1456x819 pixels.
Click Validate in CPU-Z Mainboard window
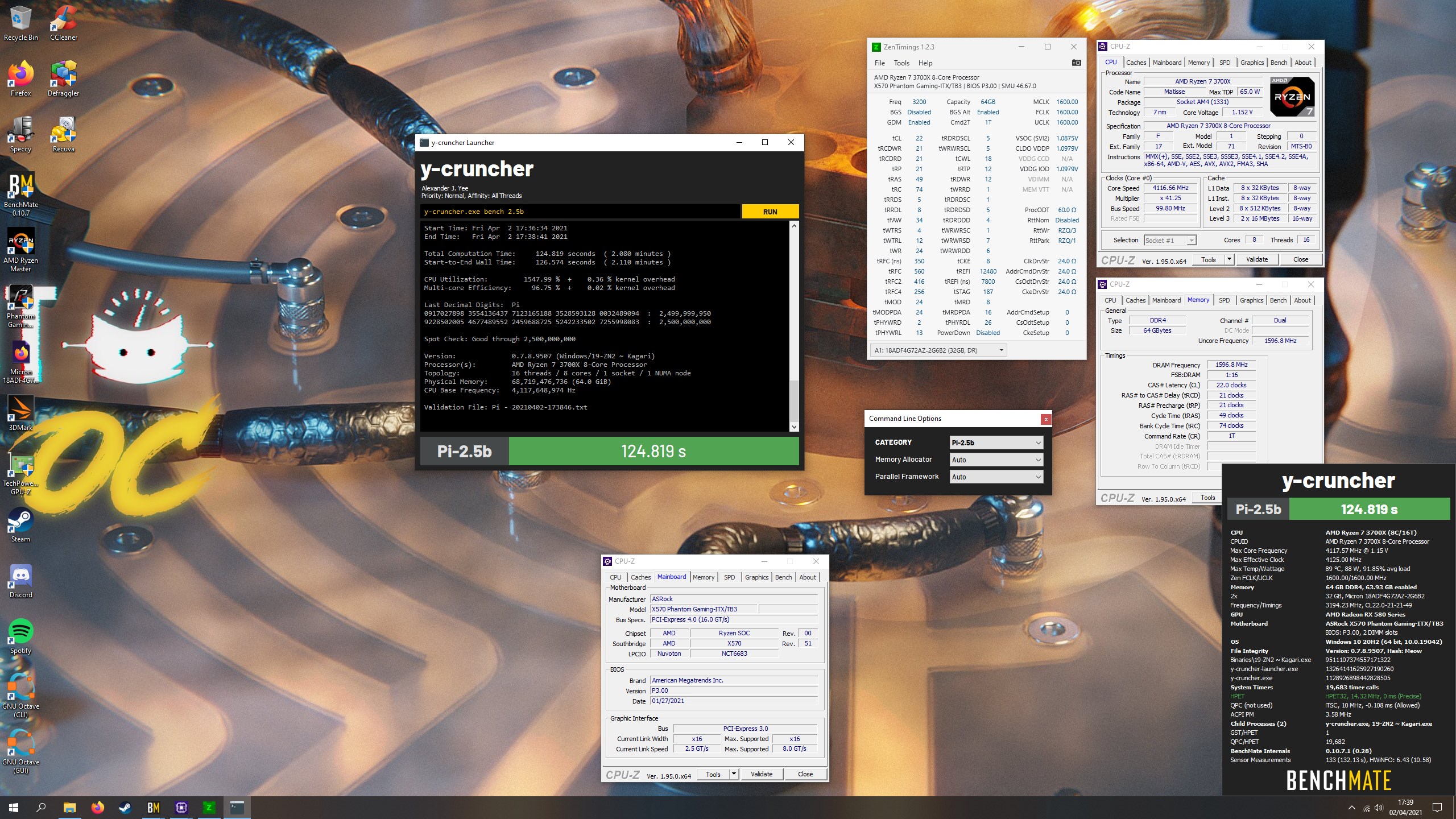pos(761,774)
